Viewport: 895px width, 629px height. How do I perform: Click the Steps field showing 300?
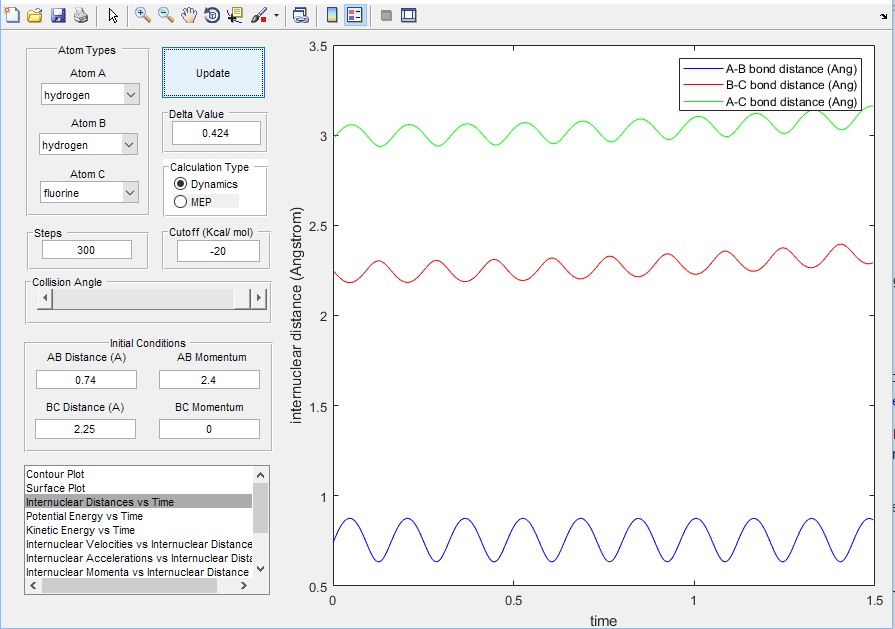pyautogui.click(x=87, y=250)
